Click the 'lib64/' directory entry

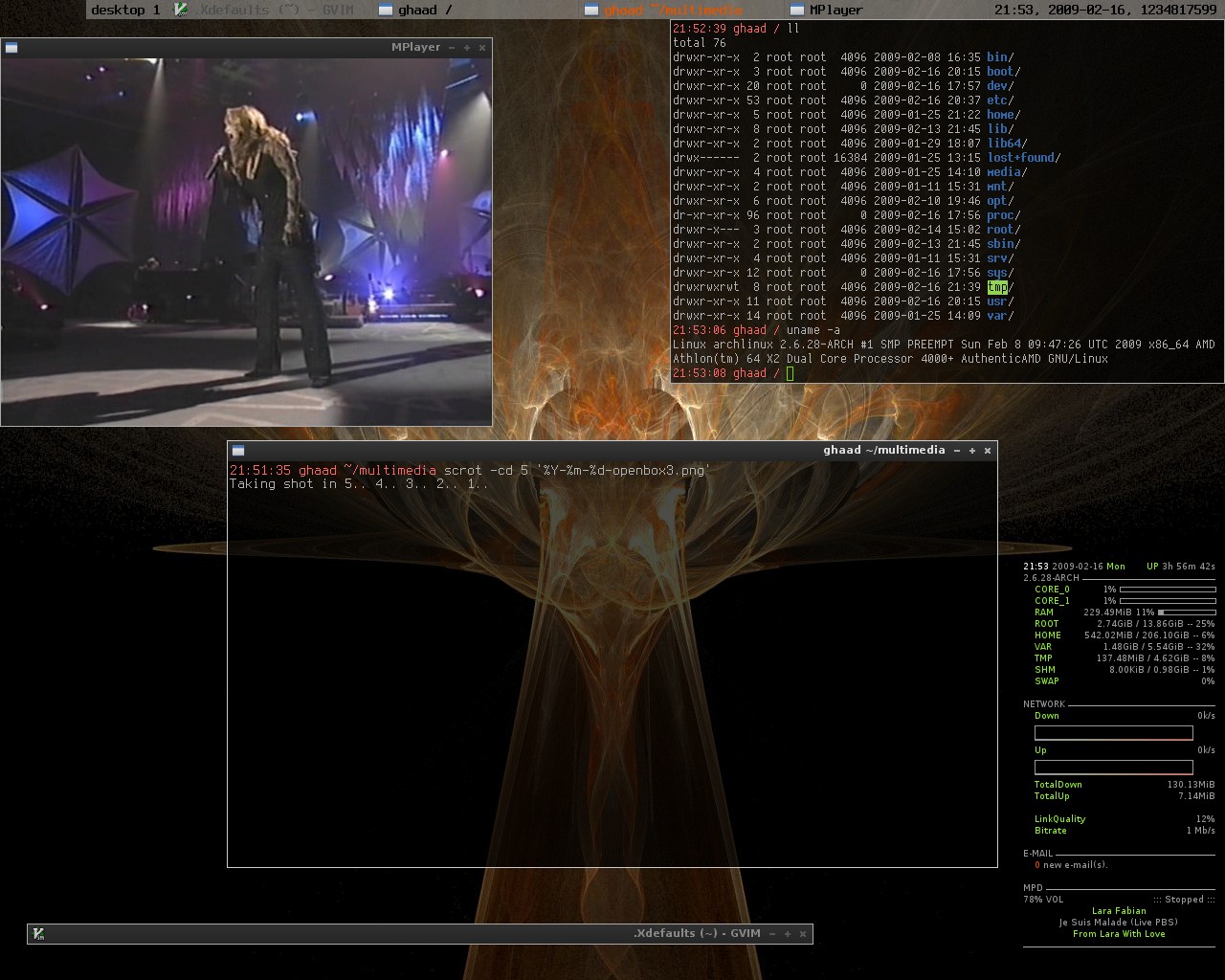1007,144
